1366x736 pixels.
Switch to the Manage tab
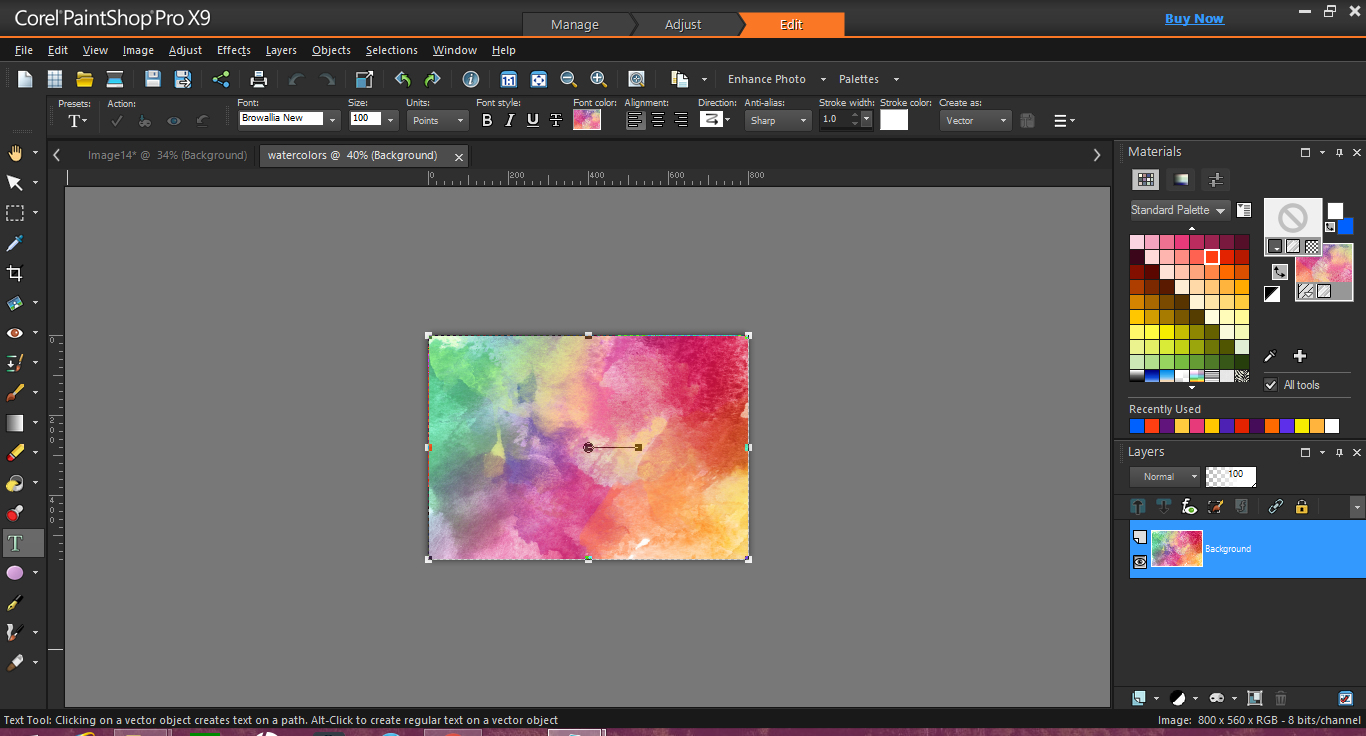point(575,24)
